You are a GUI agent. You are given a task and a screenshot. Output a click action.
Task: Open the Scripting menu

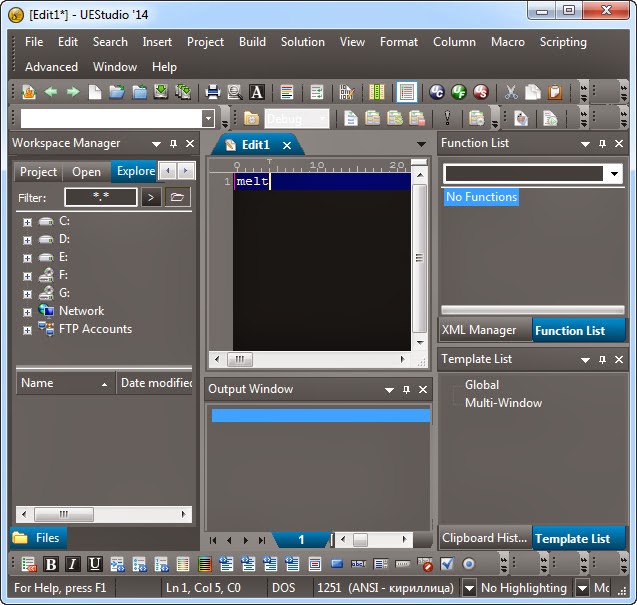[x=563, y=42]
